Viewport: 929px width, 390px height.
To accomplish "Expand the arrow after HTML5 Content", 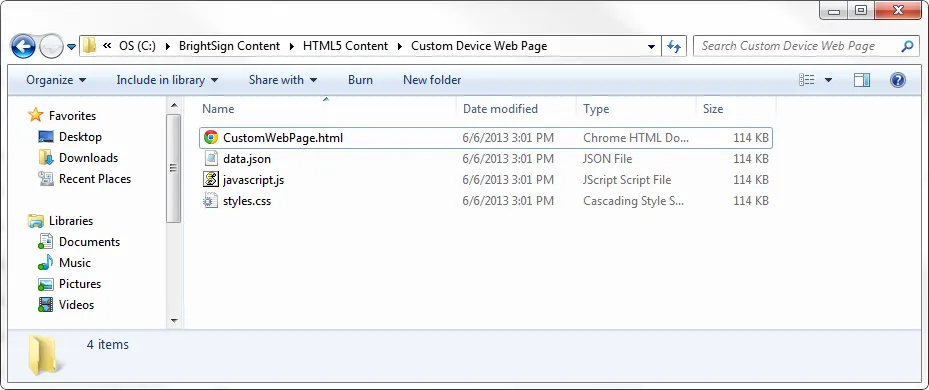I will (399, 46).
